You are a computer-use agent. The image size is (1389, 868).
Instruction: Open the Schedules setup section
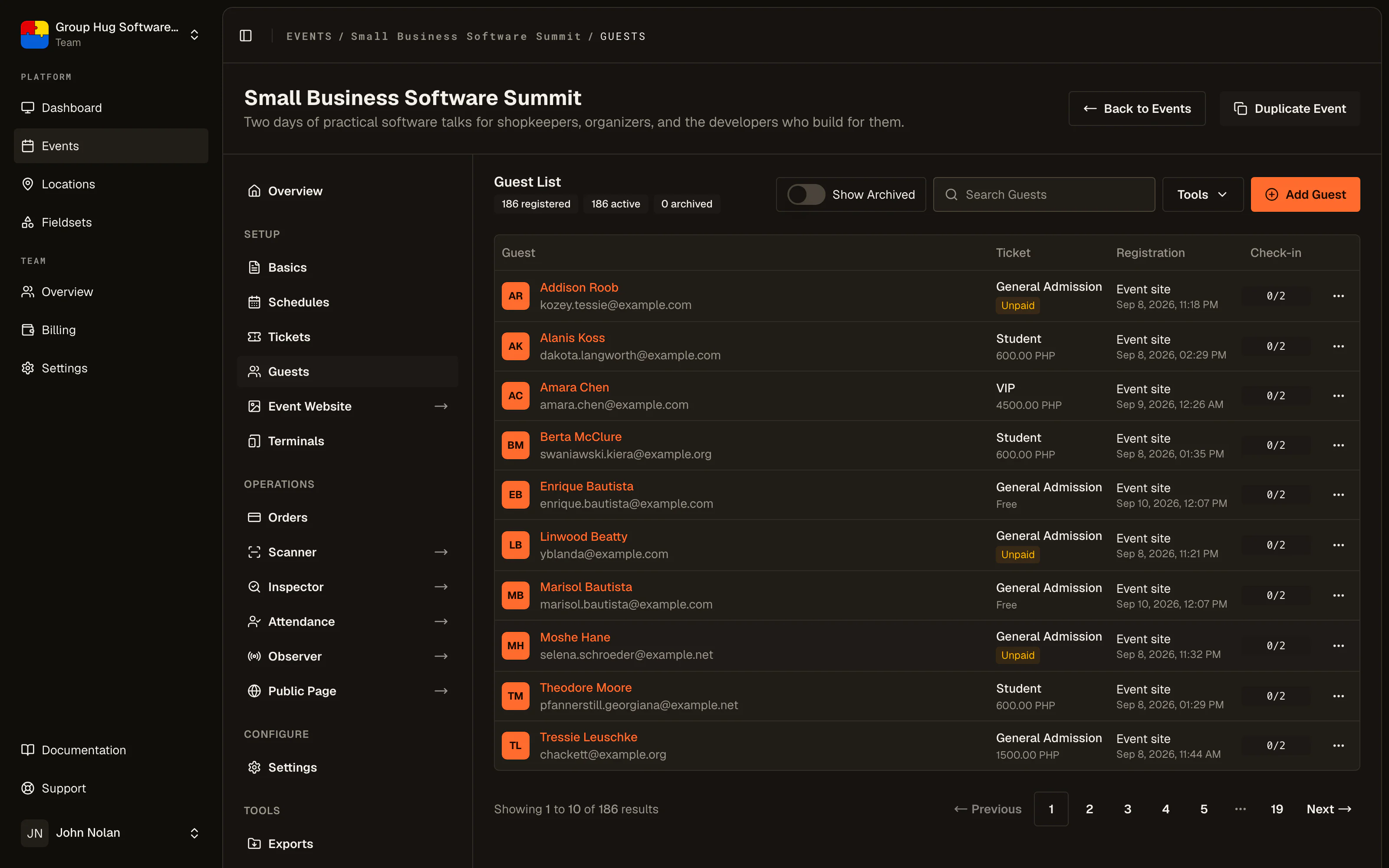tap(347, 302)
